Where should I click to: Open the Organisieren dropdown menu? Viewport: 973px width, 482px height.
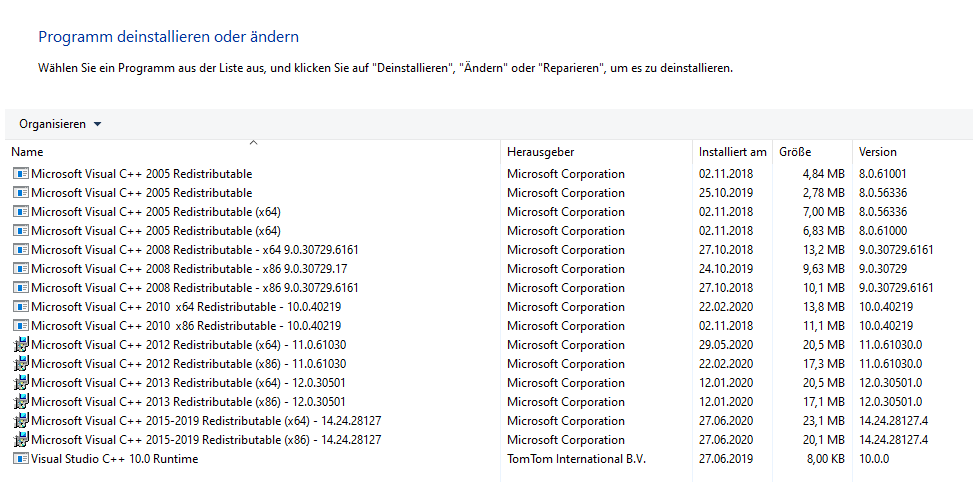click(x=52, y=124)
